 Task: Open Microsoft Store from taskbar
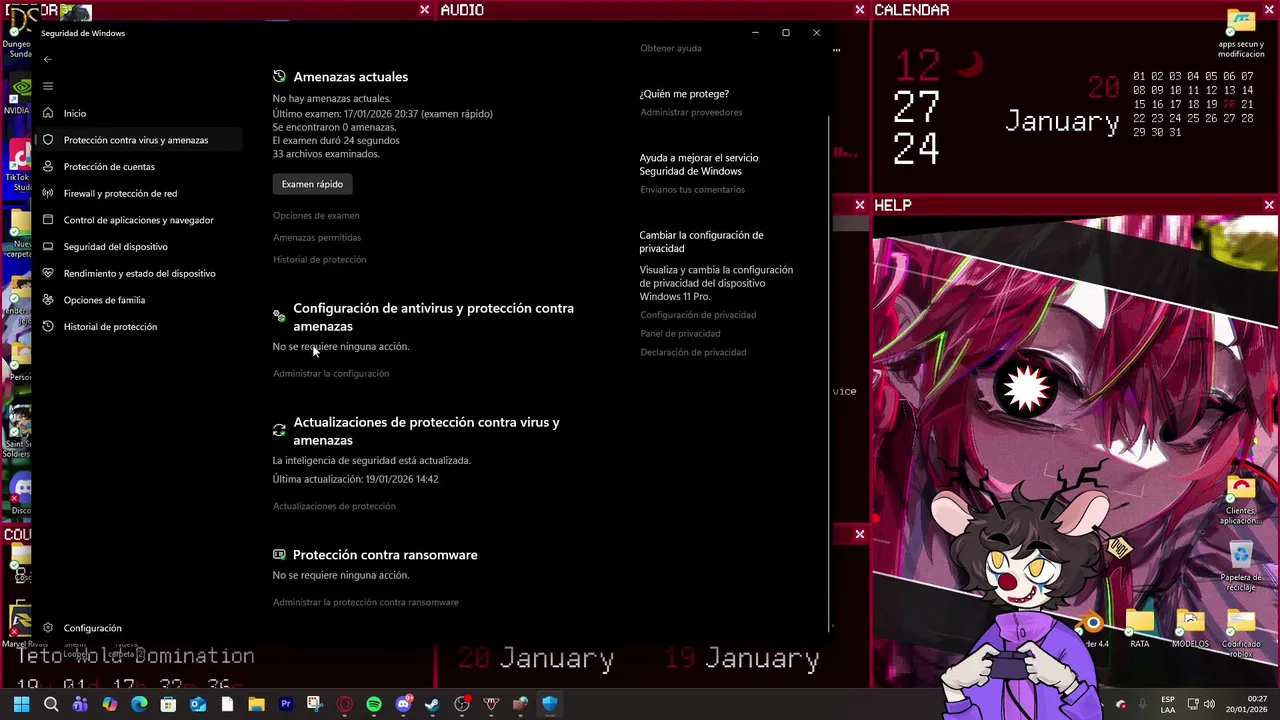pos(168,704)
